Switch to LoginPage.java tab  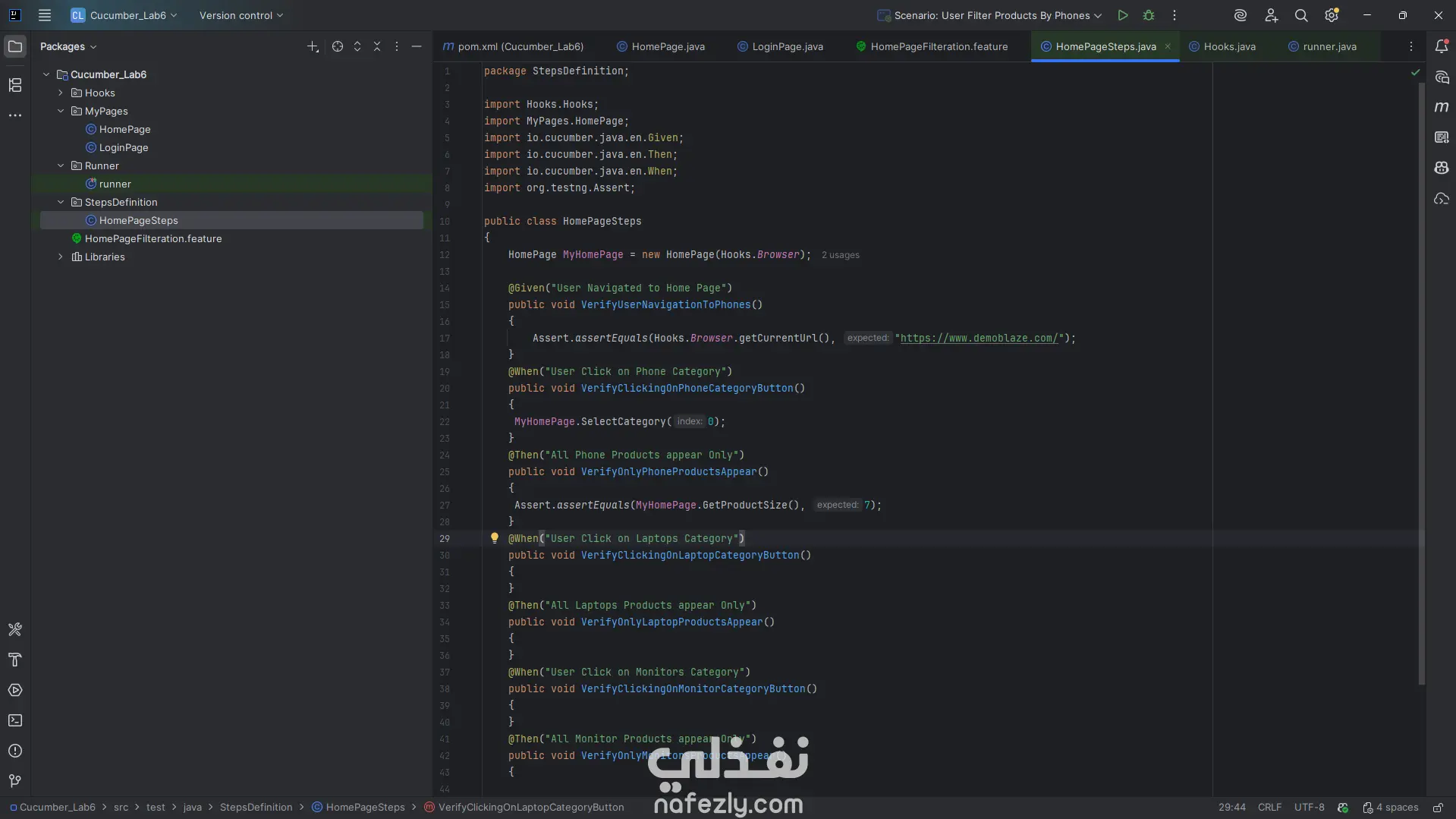pyautogui.click(x=780, y=46)
